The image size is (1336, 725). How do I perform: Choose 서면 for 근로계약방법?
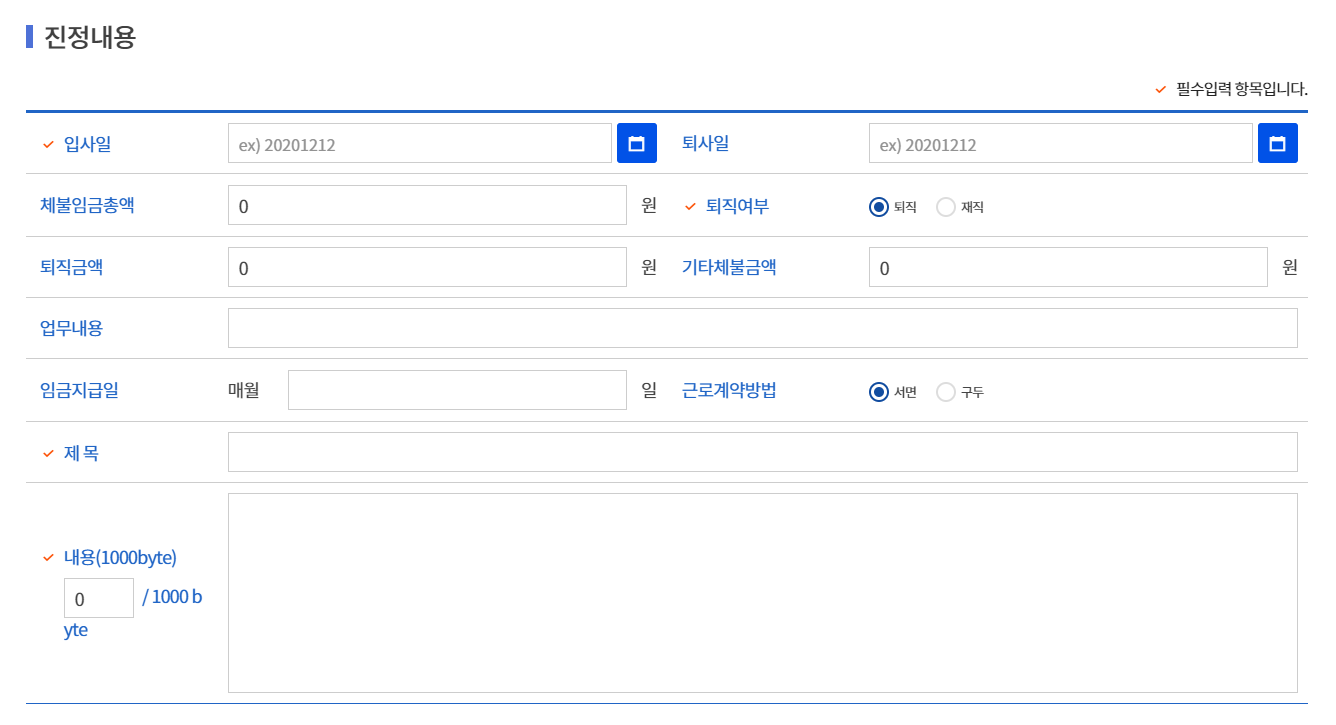click(x=879, y=392)
